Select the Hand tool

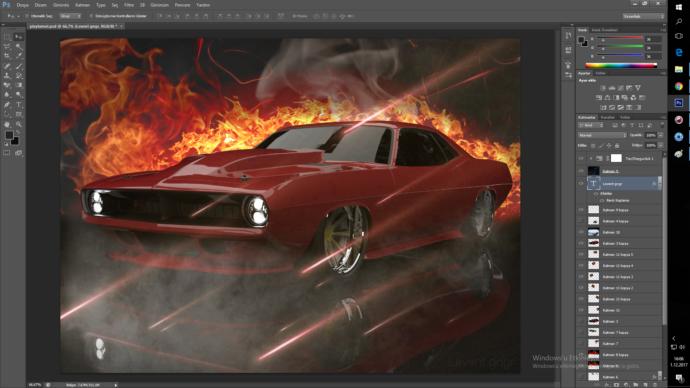tap(7, 124)
